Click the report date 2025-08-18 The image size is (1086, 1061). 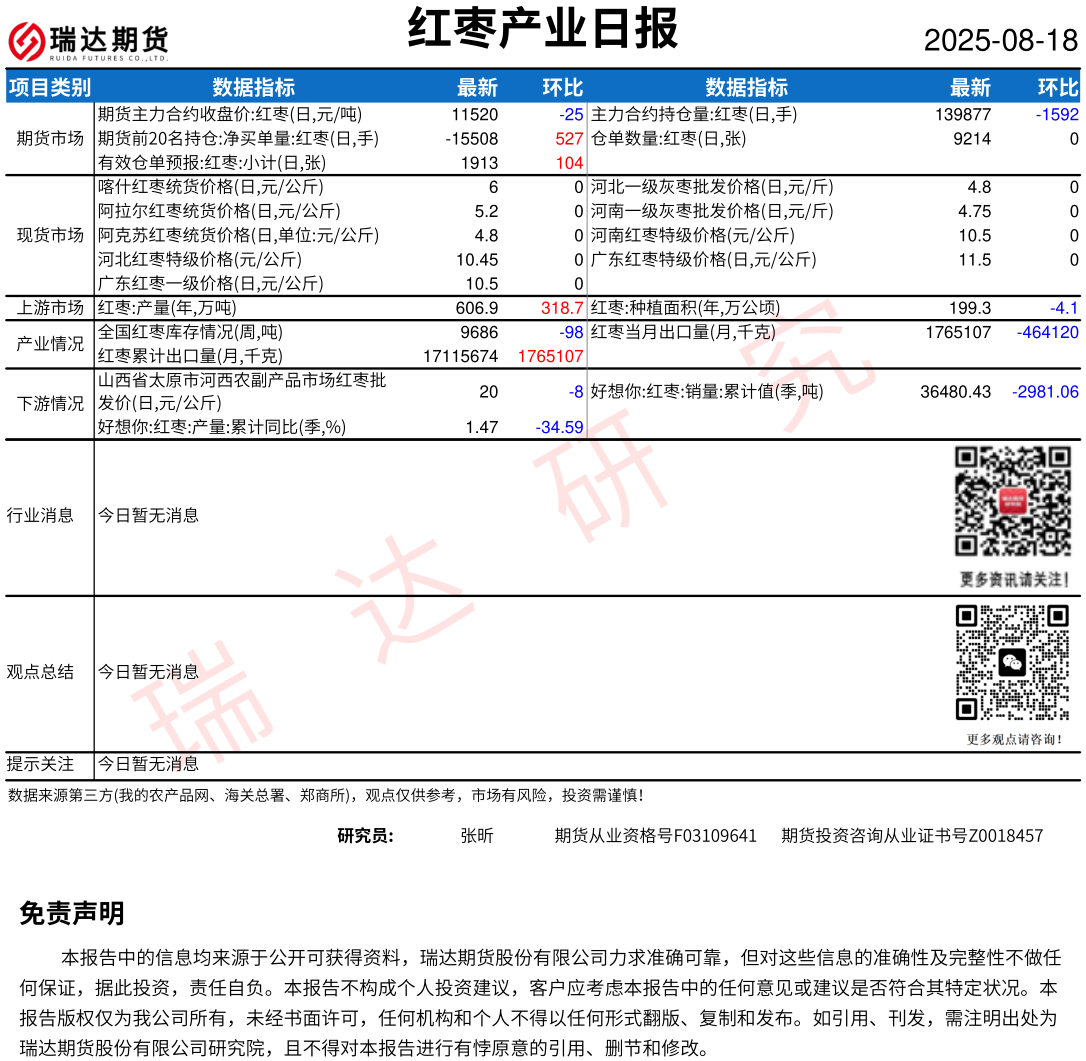click(1000, 41)
